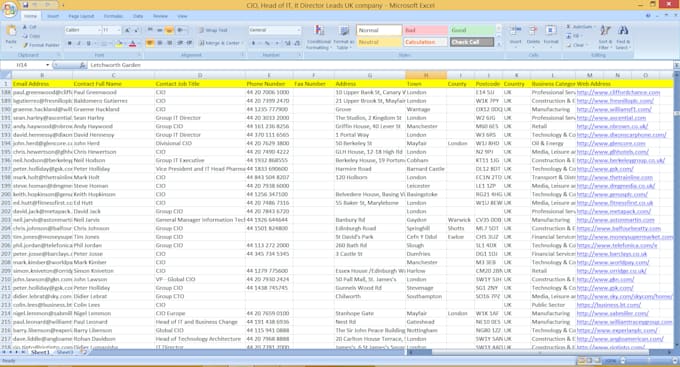Viewport: 680px width, 367px height.
Task: Click Increase Indent icon
Action: pos(189,43)
